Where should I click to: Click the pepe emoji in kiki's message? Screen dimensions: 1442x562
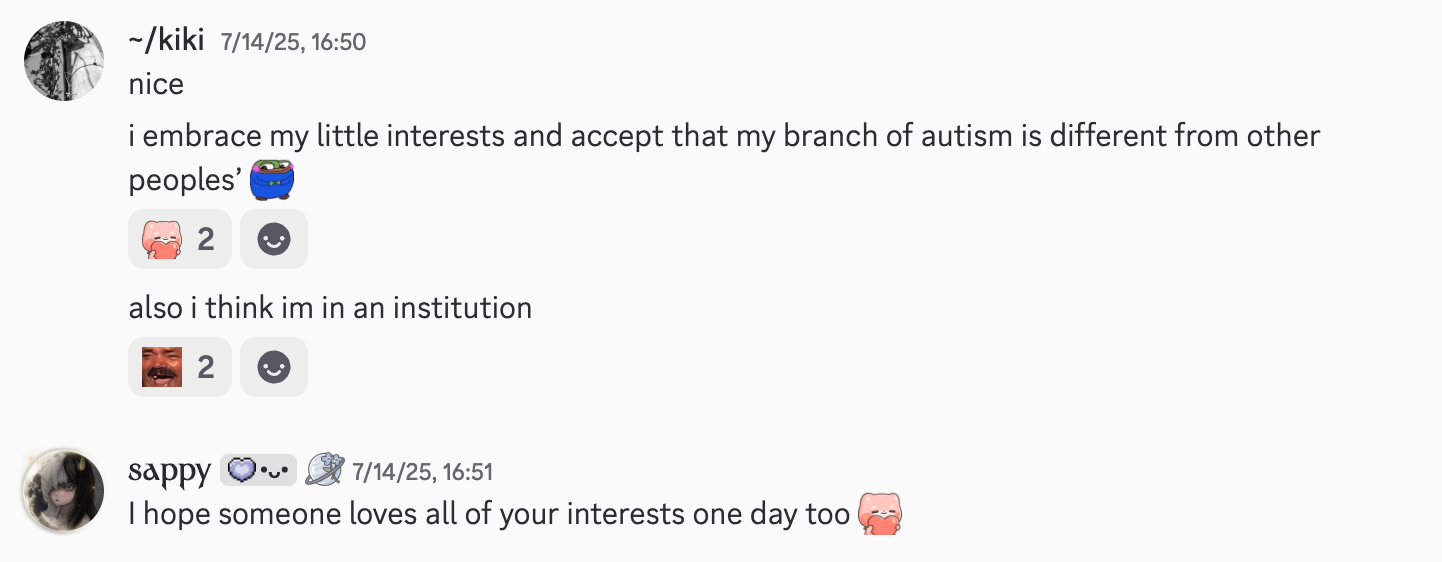pyautogui.click(x=272, y=181)
